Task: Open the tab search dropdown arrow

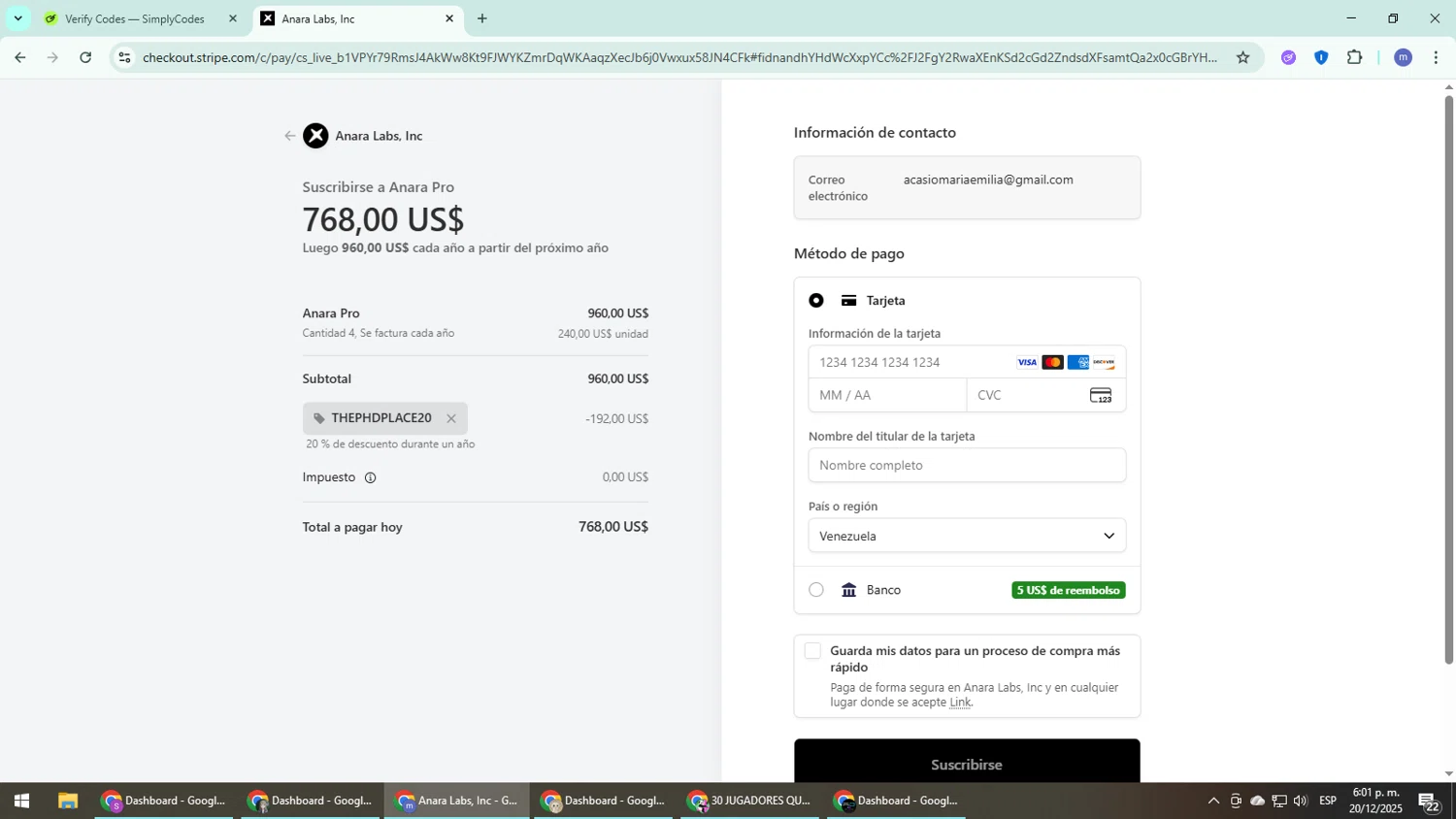Action: [x=17, y=18]
